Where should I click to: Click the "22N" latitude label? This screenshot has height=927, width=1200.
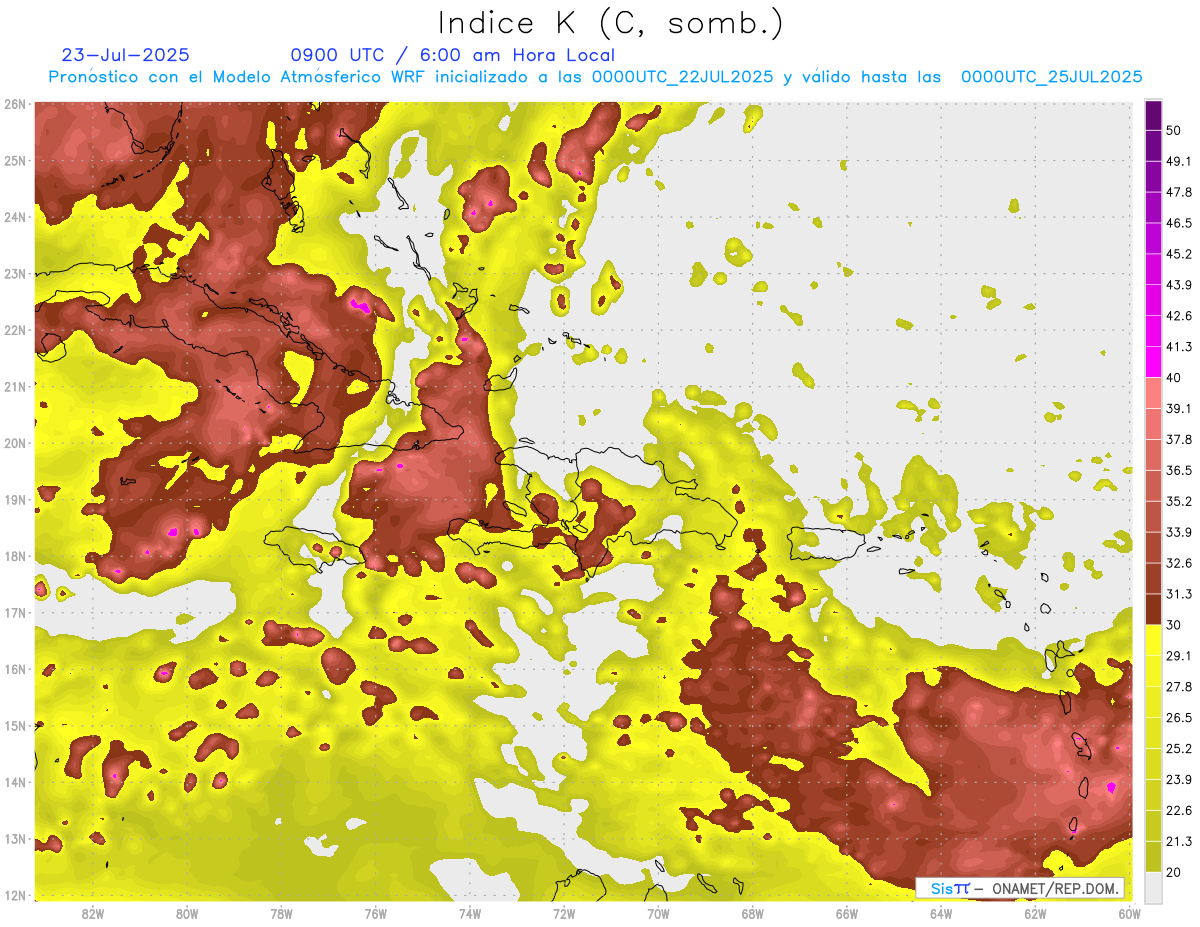click(x=14, y=330)
